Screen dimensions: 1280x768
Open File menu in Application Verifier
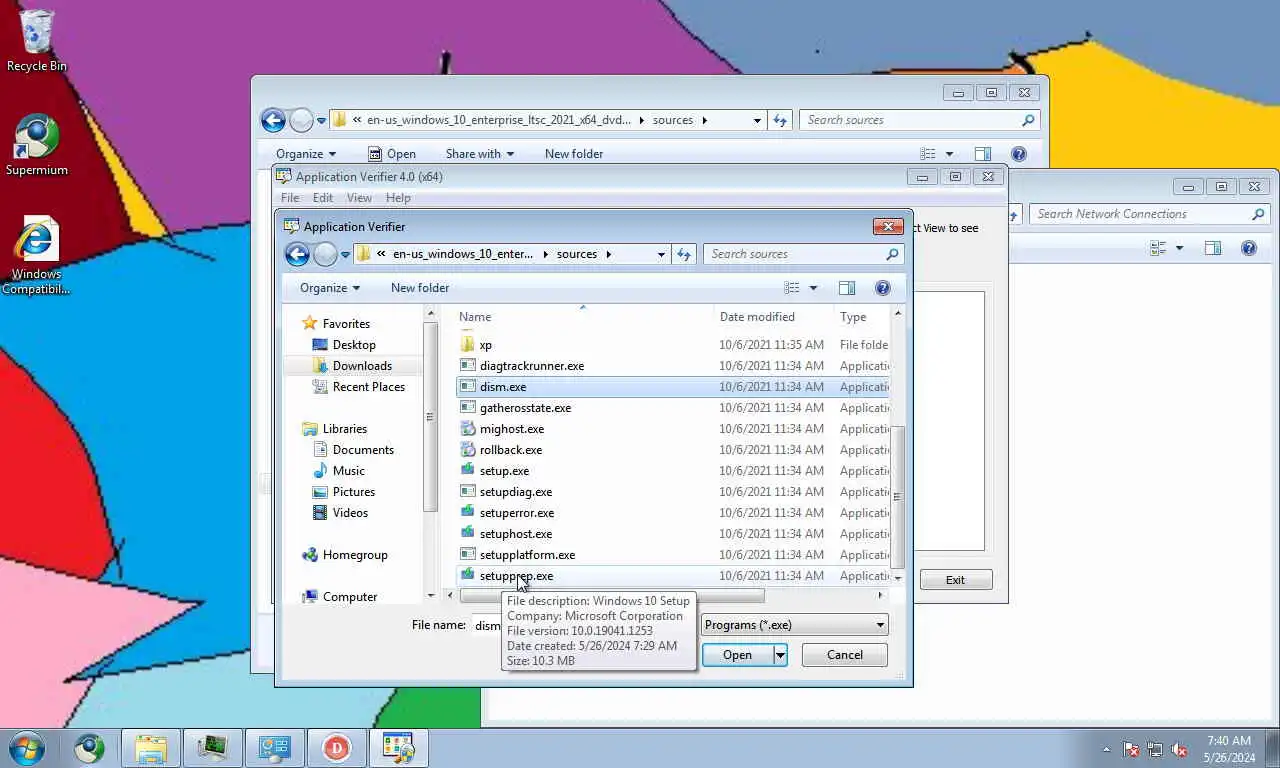[289, 198]
